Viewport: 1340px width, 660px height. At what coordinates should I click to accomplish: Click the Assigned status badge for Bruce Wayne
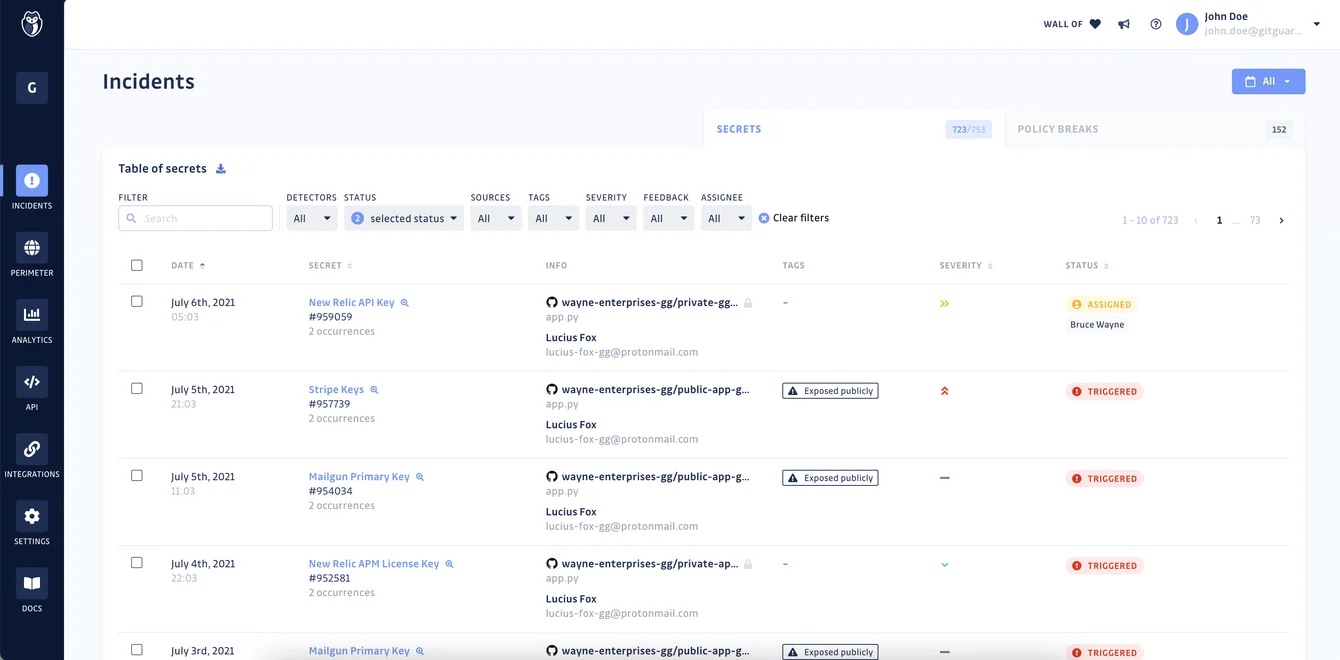tap(1103, 304)
